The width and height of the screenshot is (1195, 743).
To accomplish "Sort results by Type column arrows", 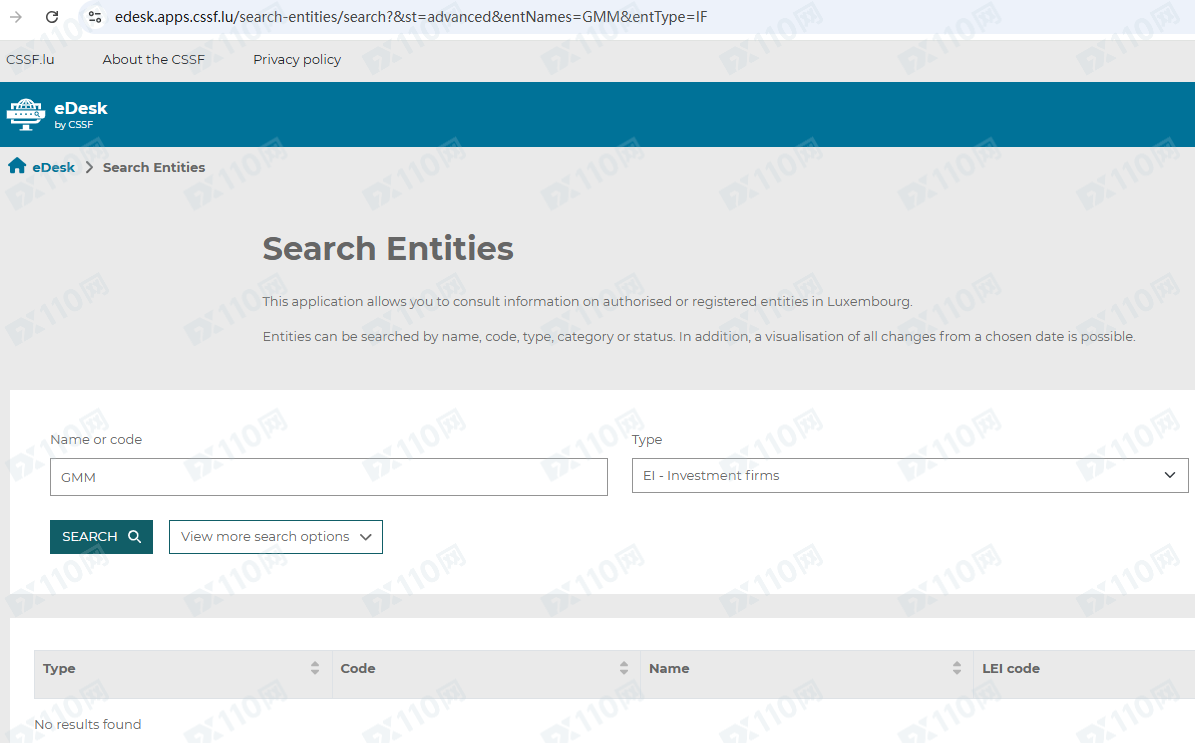I will pos(315,668).
